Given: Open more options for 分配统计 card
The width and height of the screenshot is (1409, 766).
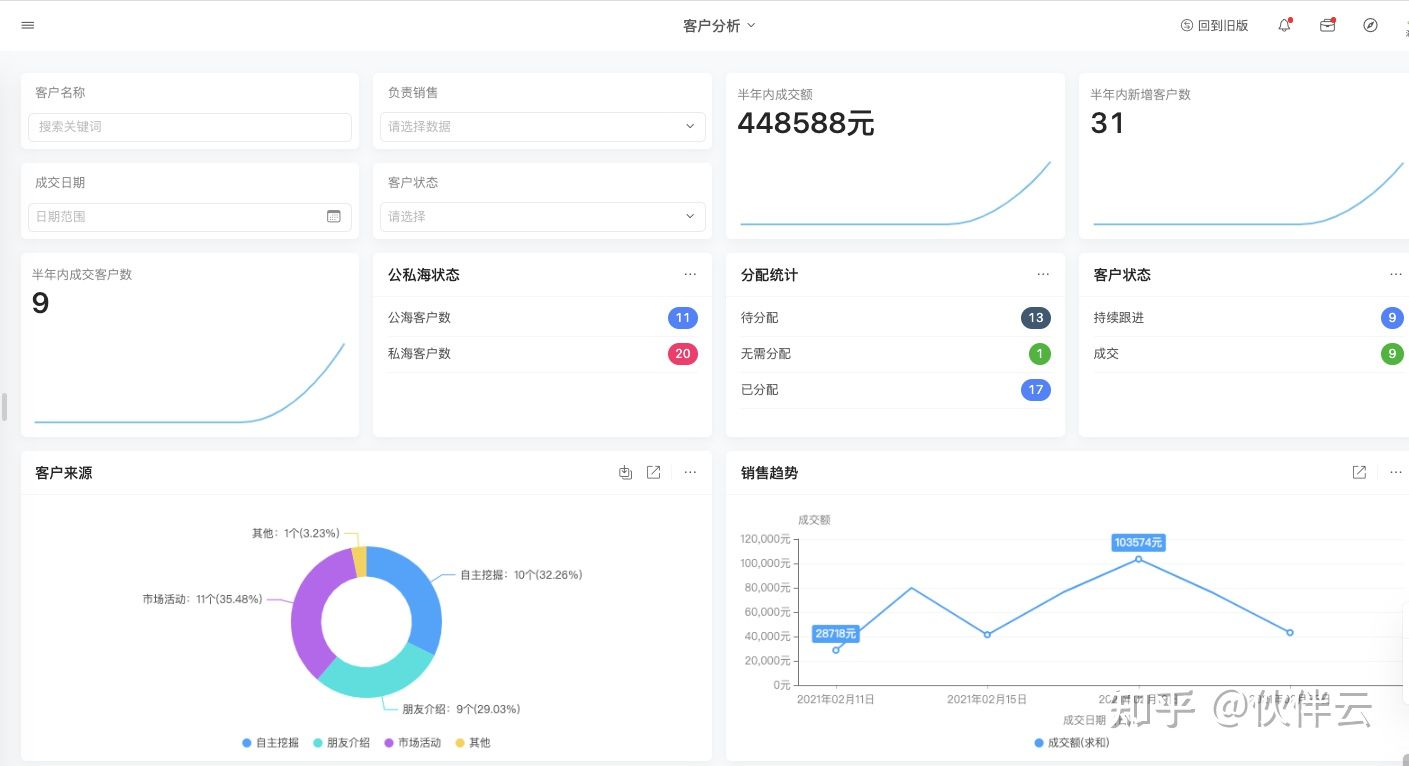Looking at the screenshot, I should click(x=1043, y=274).
